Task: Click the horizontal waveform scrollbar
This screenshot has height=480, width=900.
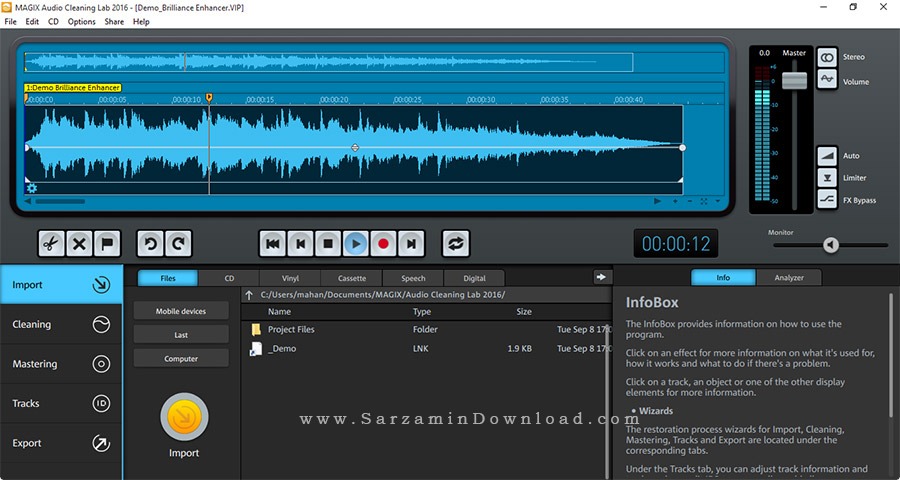Action: point(60,202)
